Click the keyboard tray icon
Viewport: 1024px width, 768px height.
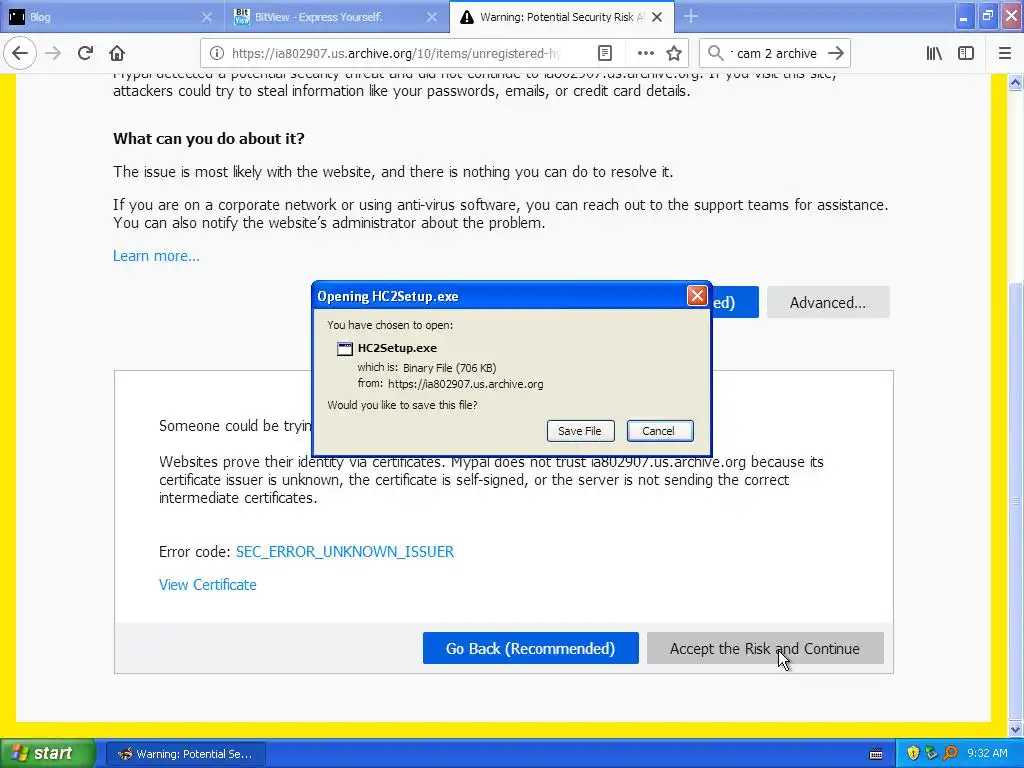coord(876,754)
